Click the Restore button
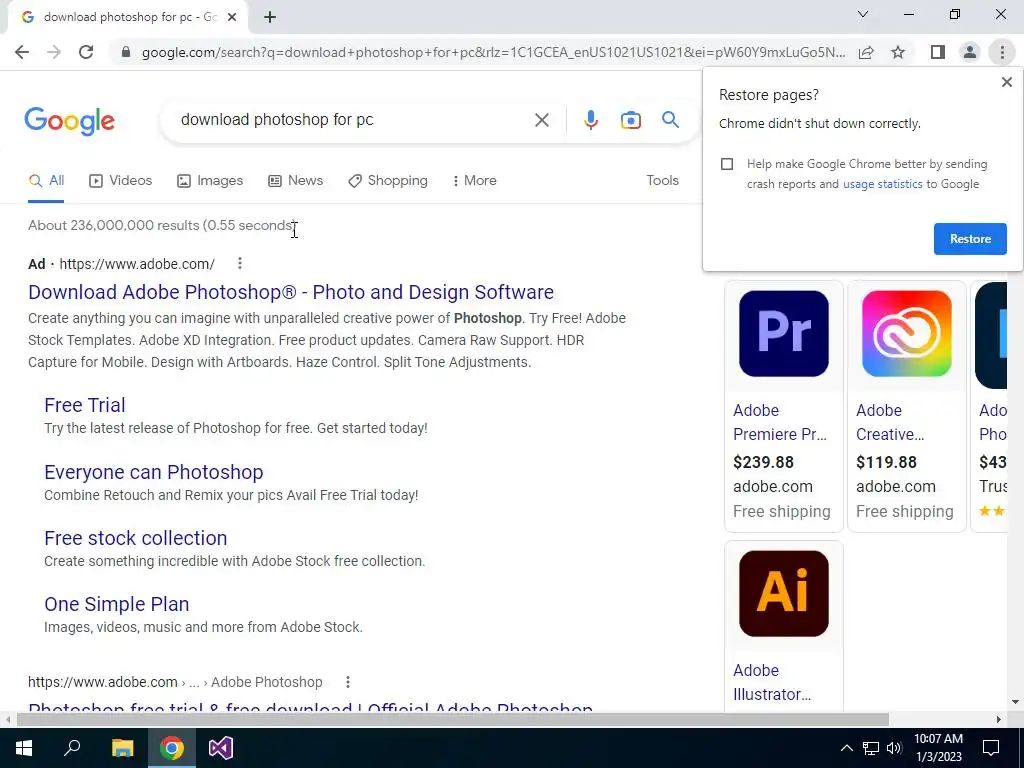The width and height of the screenshot is (1024, 768). [x=970, y=239]
